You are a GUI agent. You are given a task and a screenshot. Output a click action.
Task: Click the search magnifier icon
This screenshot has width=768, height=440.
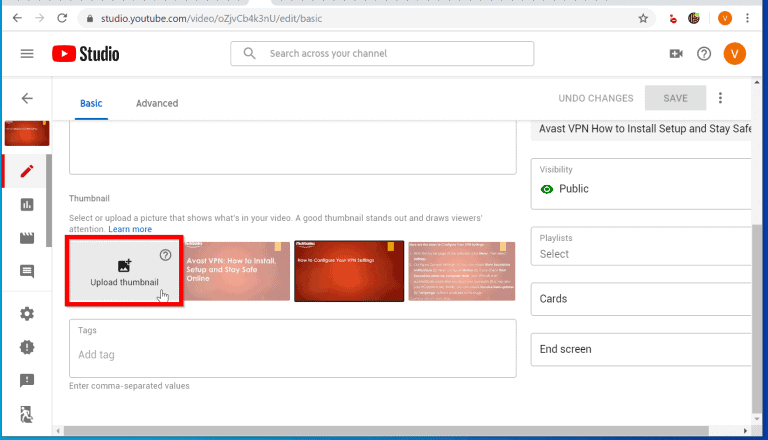(249, 53)
